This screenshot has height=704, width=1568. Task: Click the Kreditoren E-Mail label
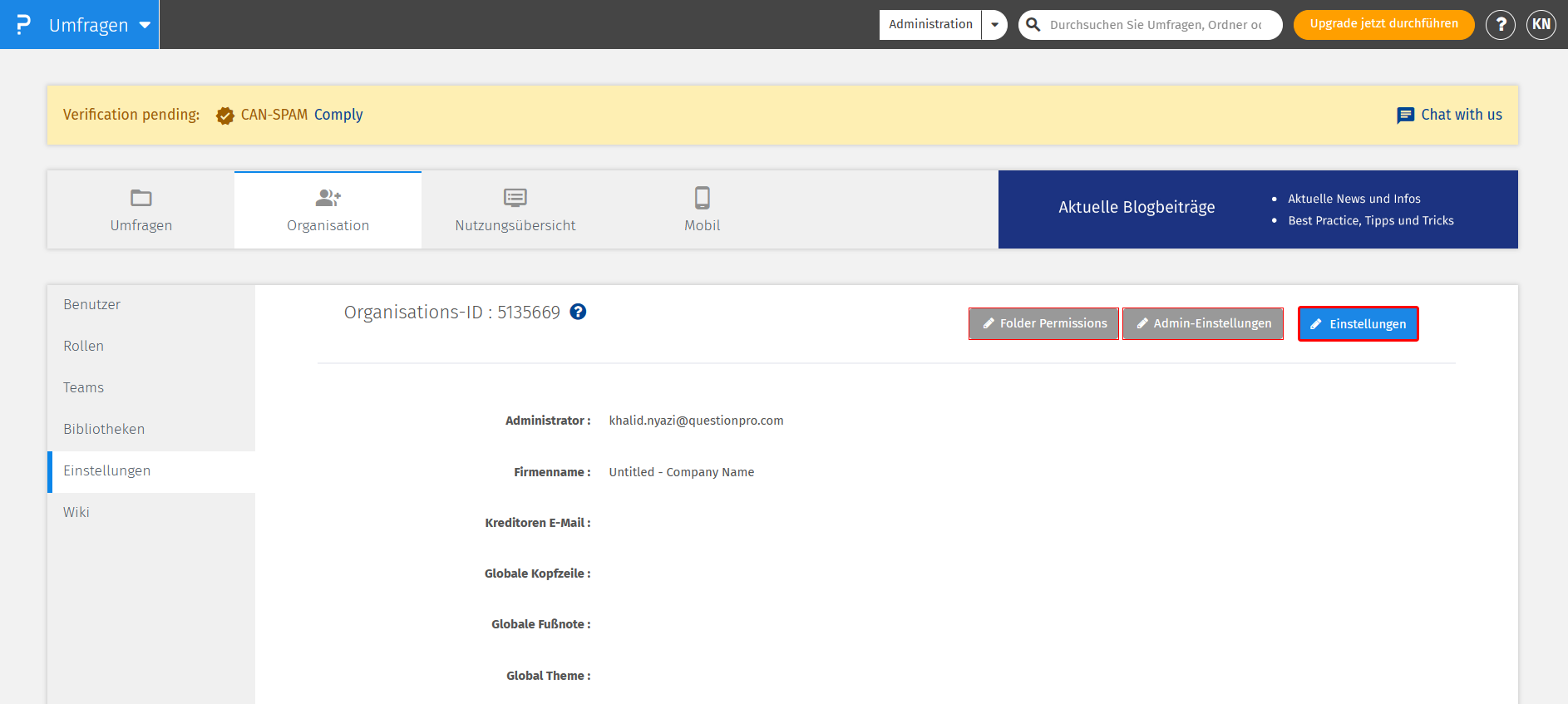coord(538,523)
